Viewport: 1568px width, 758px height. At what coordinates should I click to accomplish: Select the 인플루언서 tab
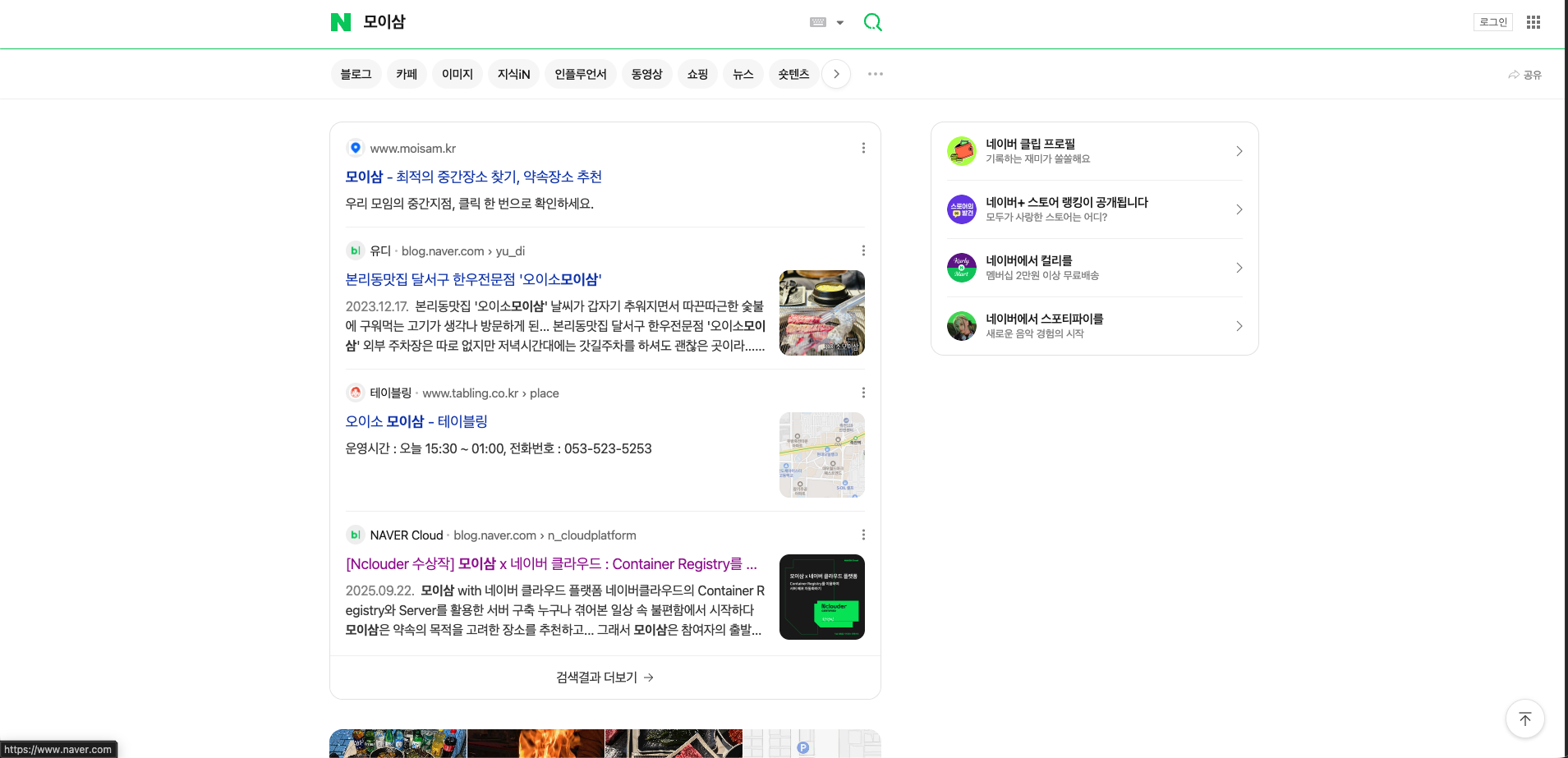[580, 74]
